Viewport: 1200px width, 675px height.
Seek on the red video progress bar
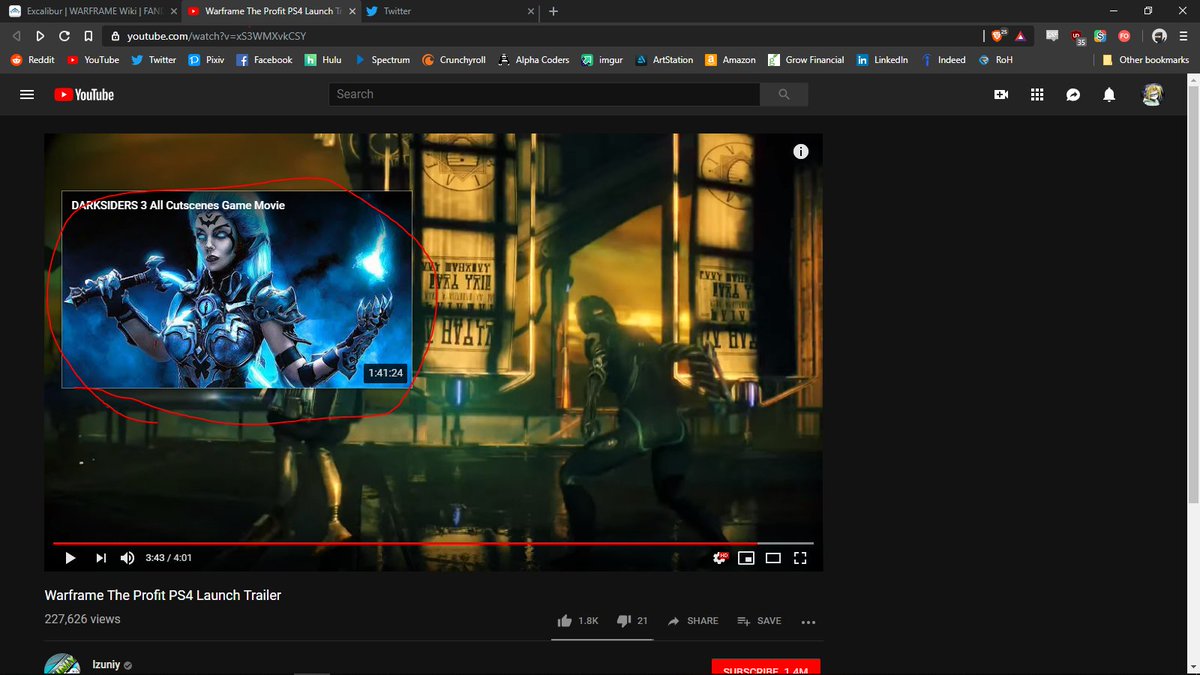click(433, 543)
